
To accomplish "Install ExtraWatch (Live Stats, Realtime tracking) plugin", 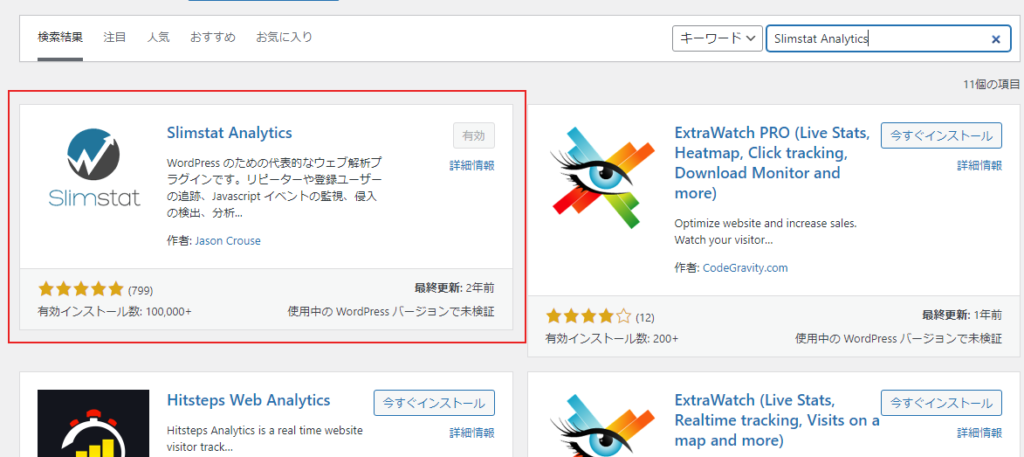I will click(941, 403).
